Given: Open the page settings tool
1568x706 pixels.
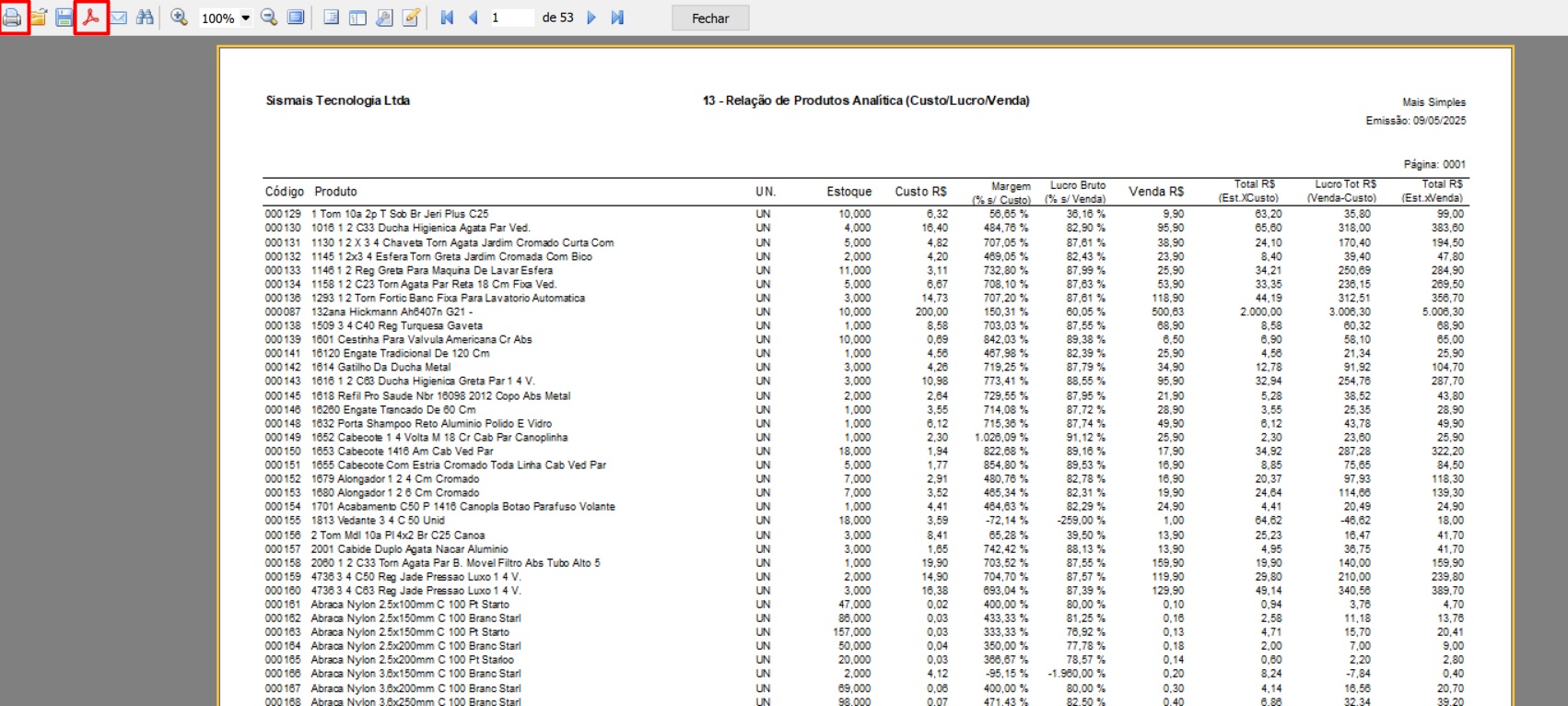Looking at the screenshot, I should point(384,18).
